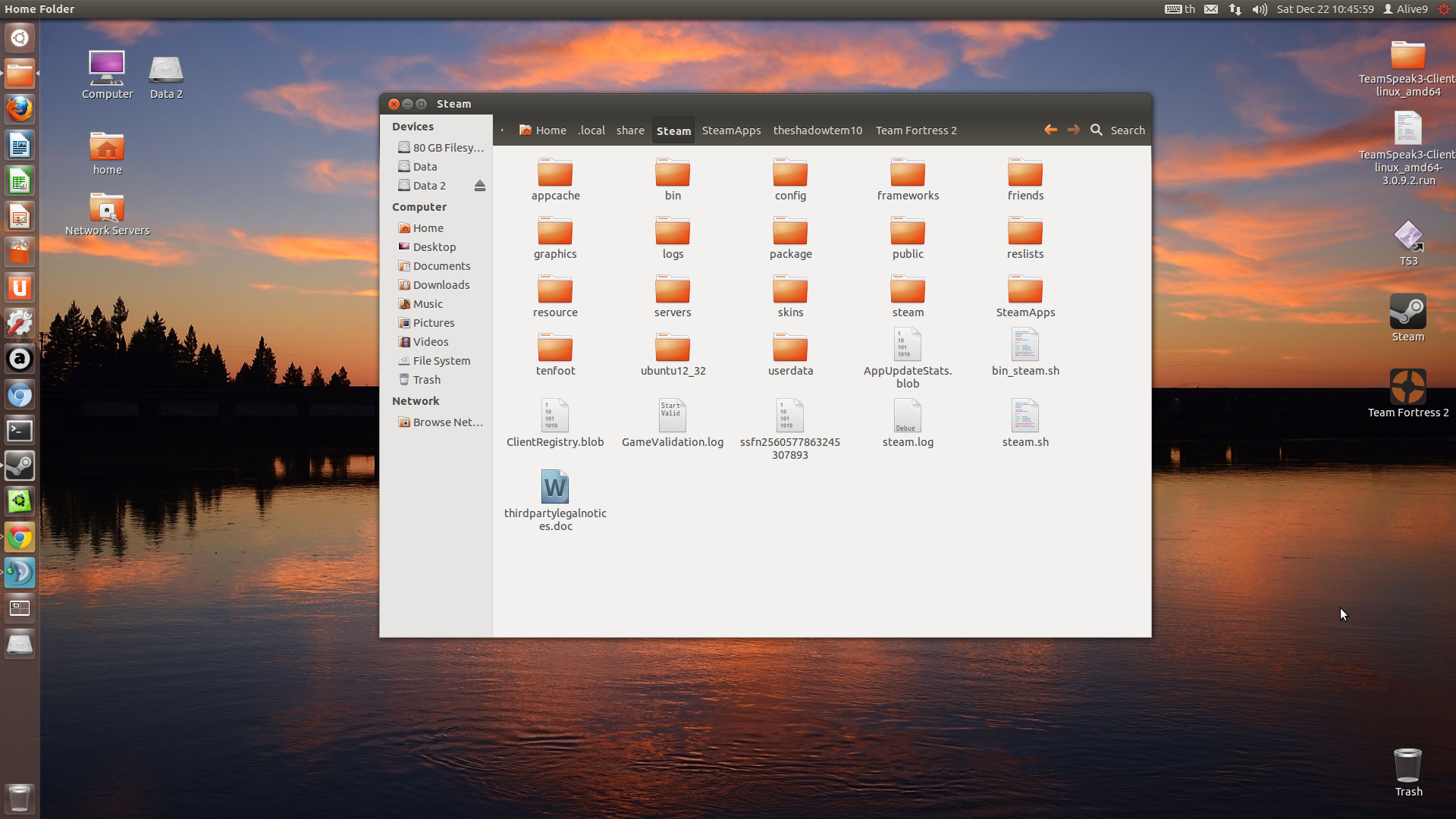Open the Search magnifier in toolbar
This screenshot has height=819, width=1456.
(x=1097, y=130)
